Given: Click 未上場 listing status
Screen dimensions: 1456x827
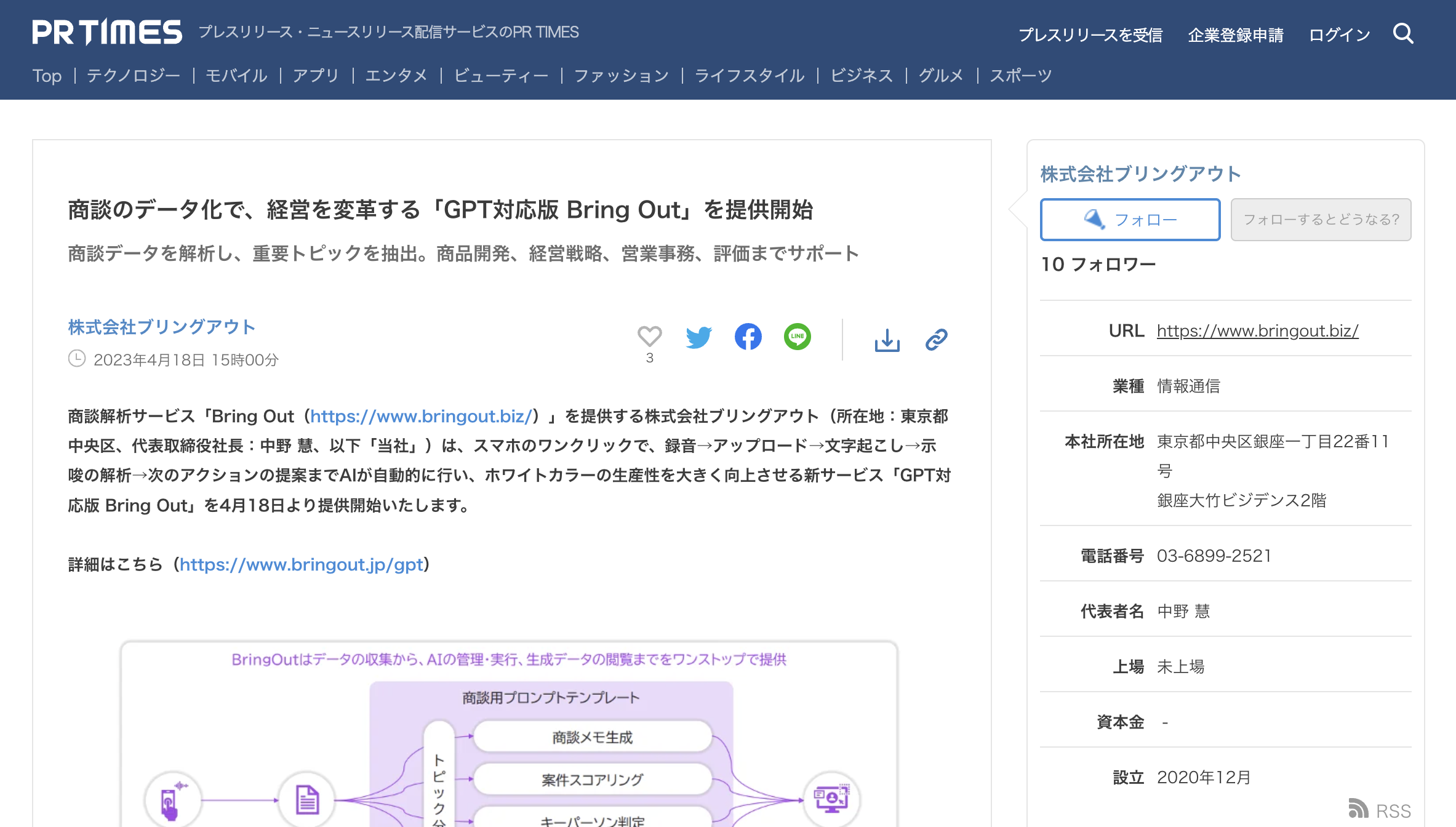Looking at the screenshot, I should tap(1180, 666).
